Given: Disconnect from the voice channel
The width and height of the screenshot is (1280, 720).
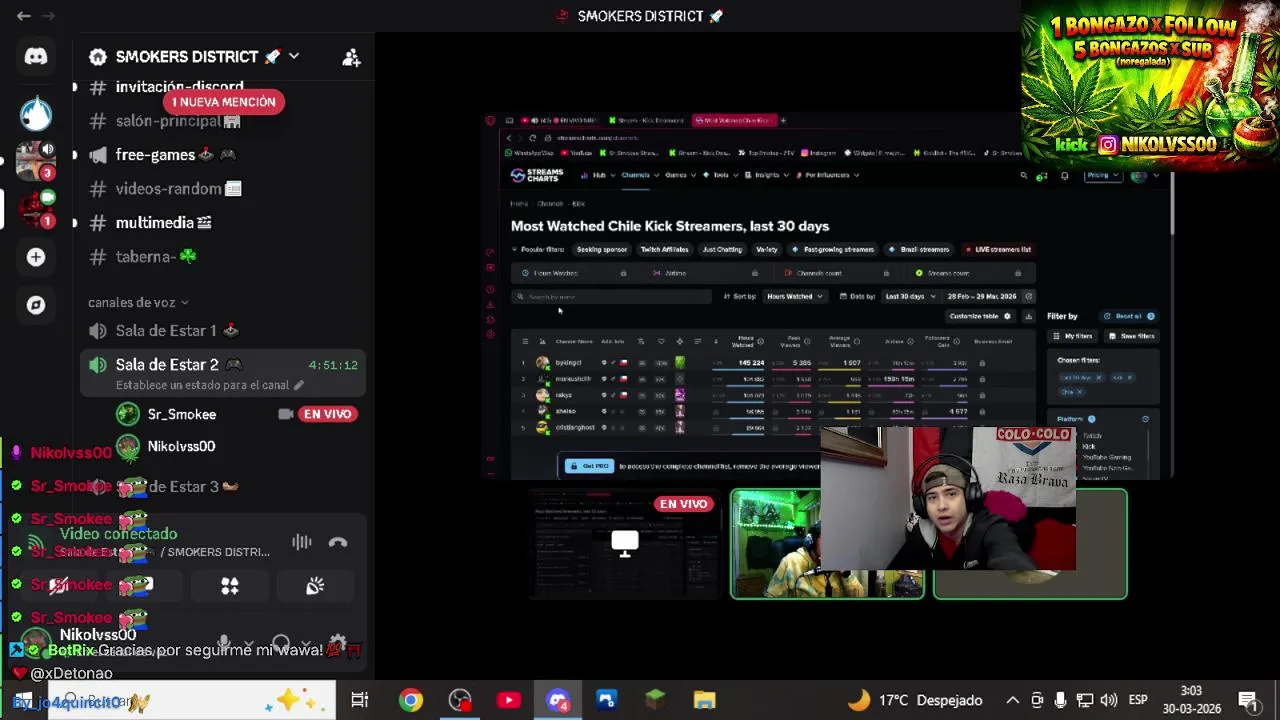Looking at the screenshot, I should point(338,542).
